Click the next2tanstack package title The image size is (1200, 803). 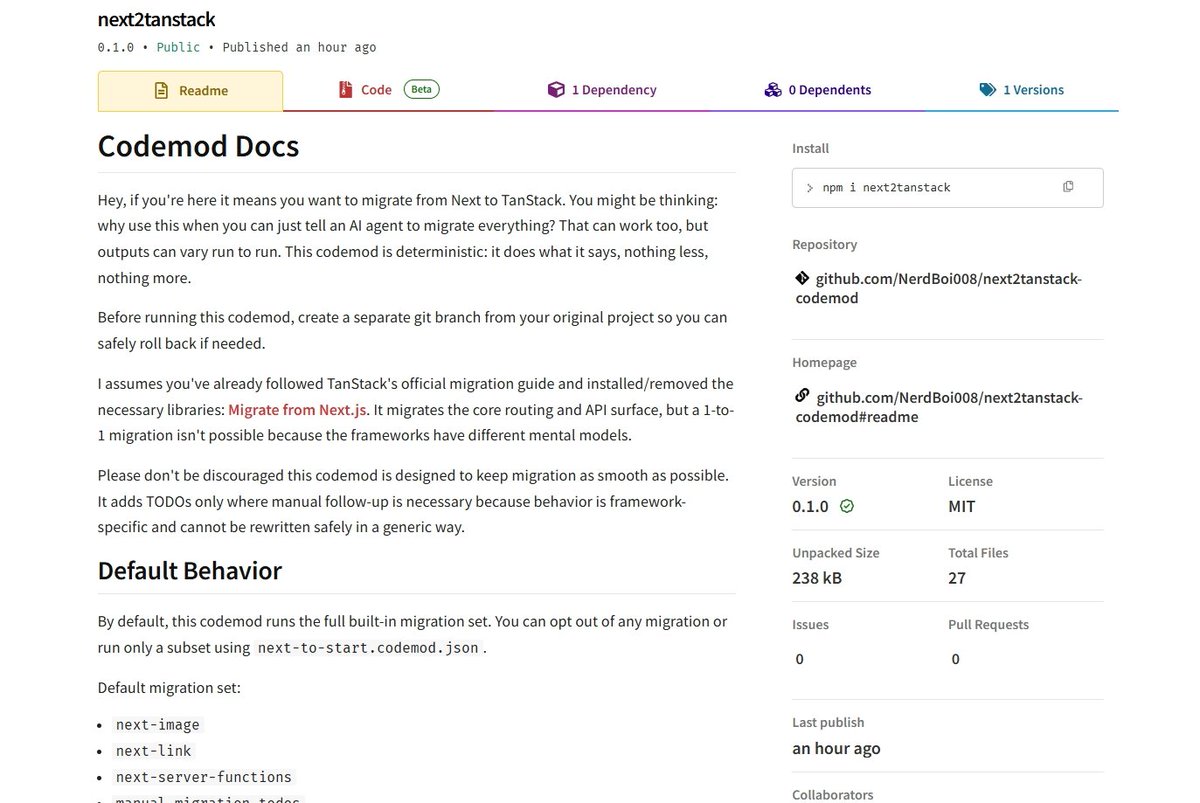pos(156,19)
